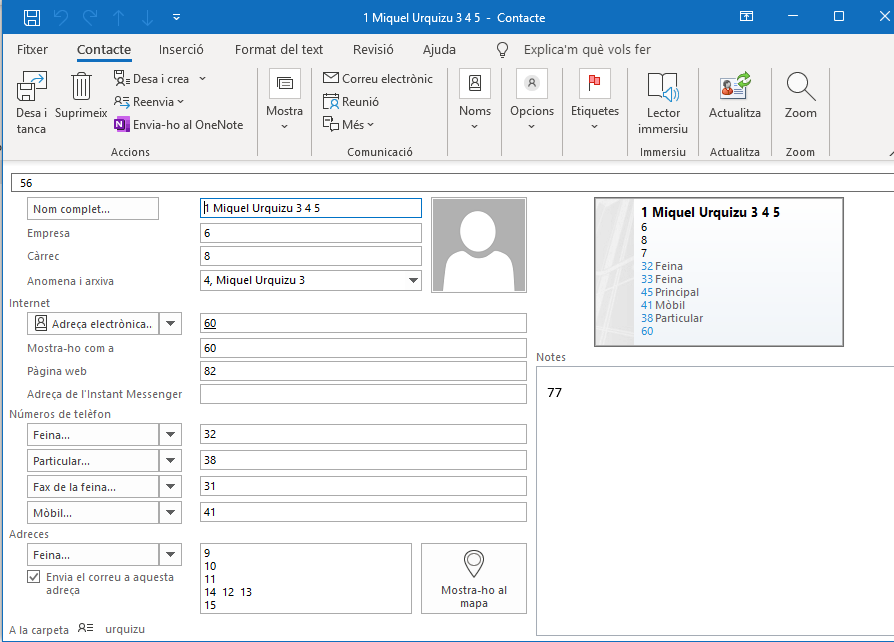Expand the Anomena i arxiva dropdown
The image size is (894, 642).
pyautogui.click(x=413, y=281)
